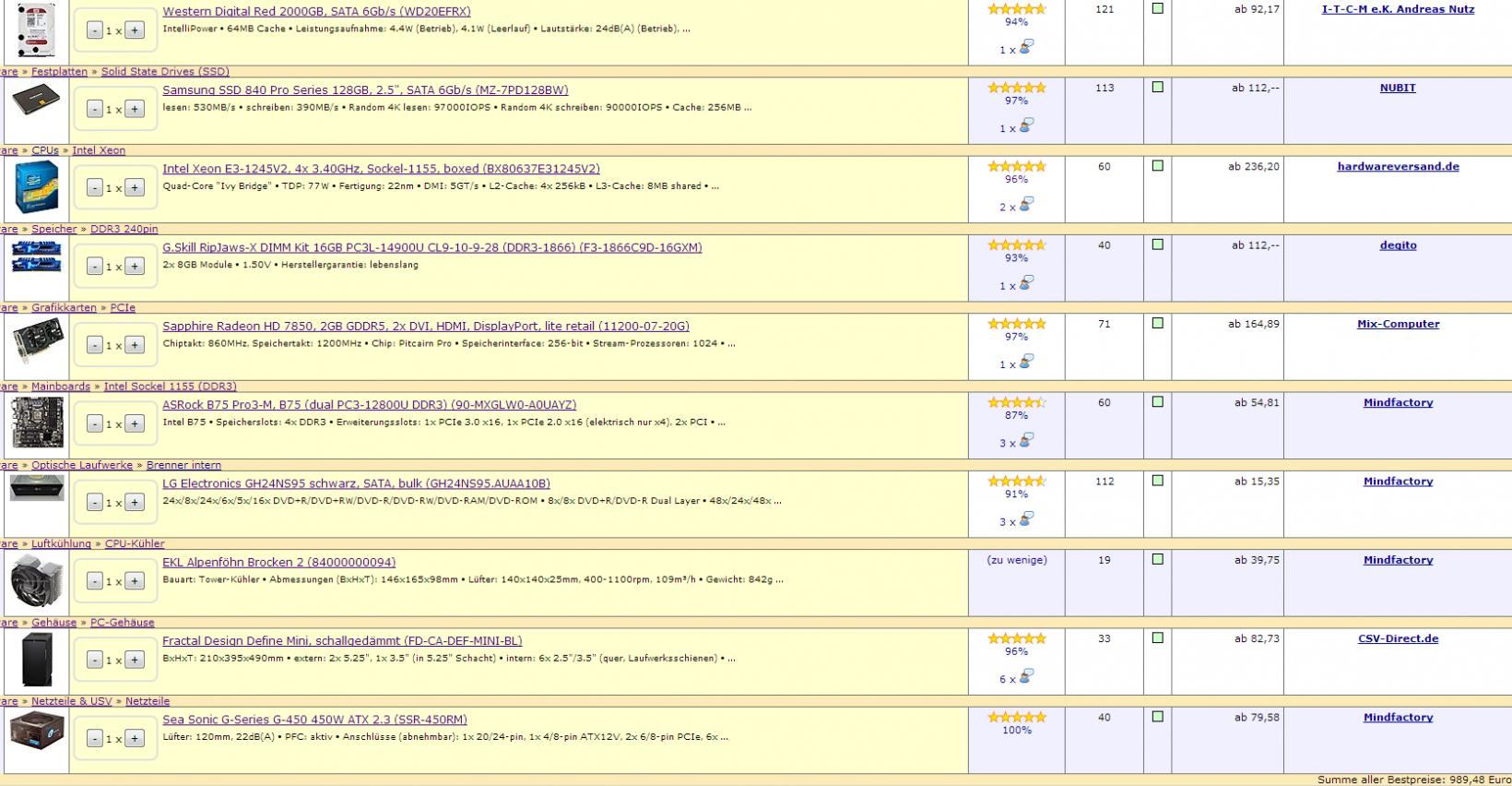Open the Intel Xeon category breadcrumb

(x=99, y=150)
